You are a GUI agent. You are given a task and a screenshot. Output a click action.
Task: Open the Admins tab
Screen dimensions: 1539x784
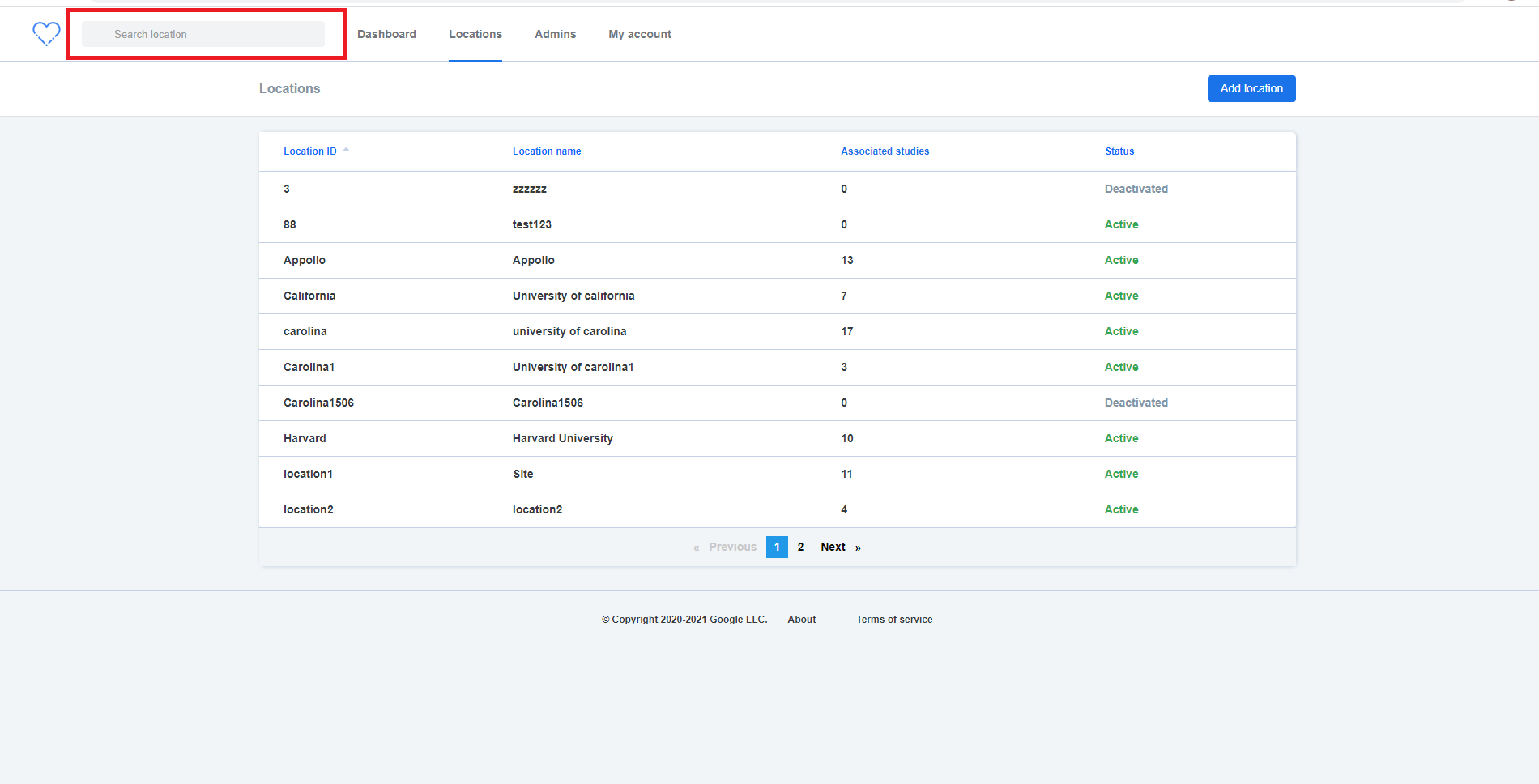point(555,34)
